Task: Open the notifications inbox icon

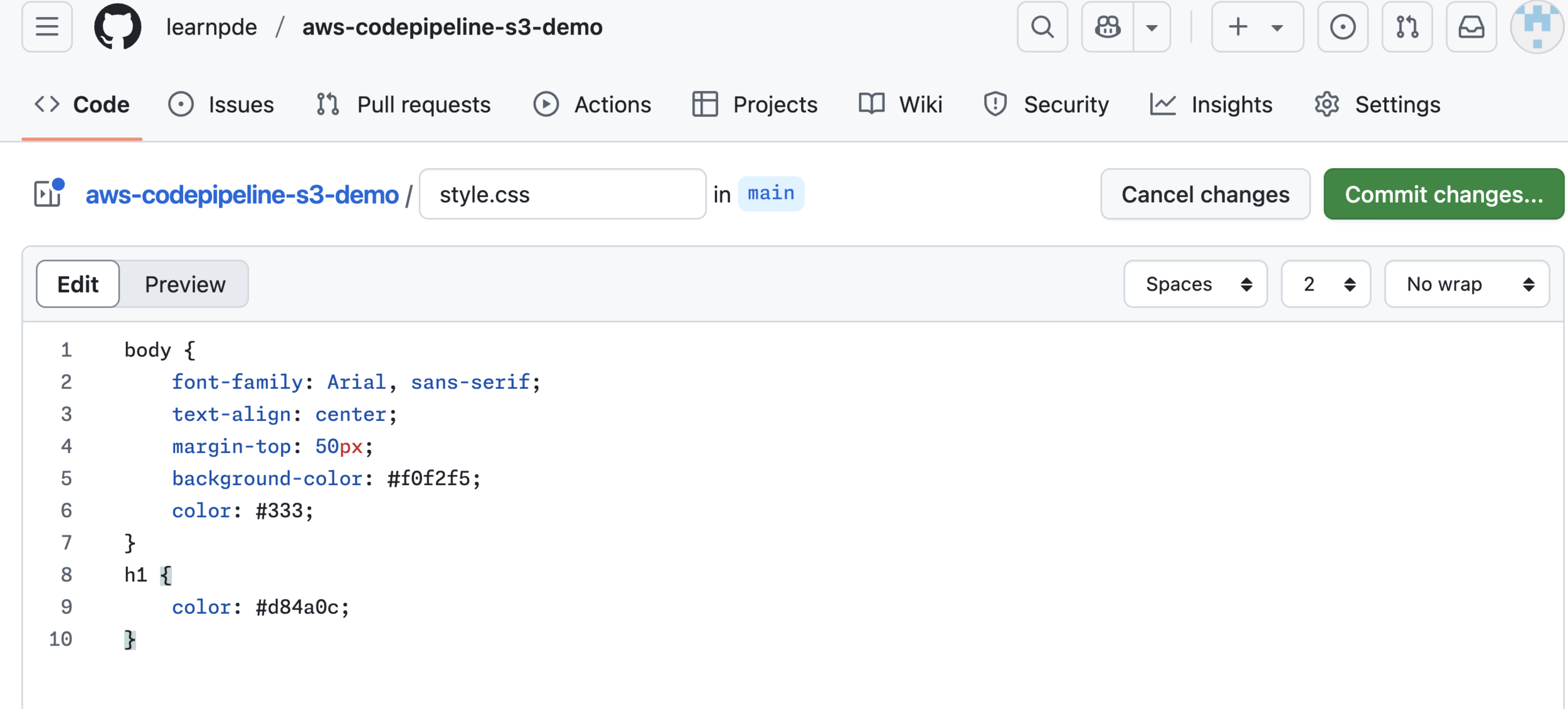Action: tap(1471, 27)
